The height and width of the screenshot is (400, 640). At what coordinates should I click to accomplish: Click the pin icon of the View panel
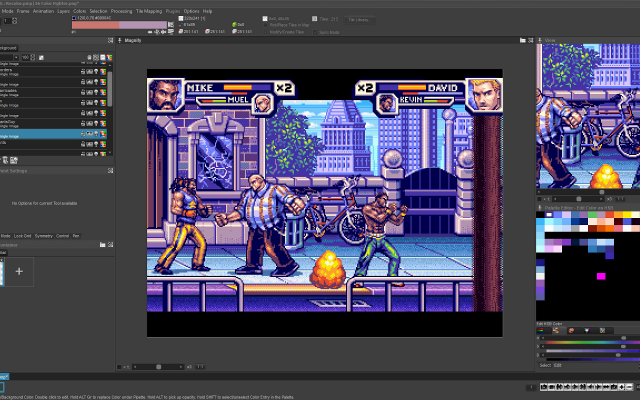pos(540,40)
